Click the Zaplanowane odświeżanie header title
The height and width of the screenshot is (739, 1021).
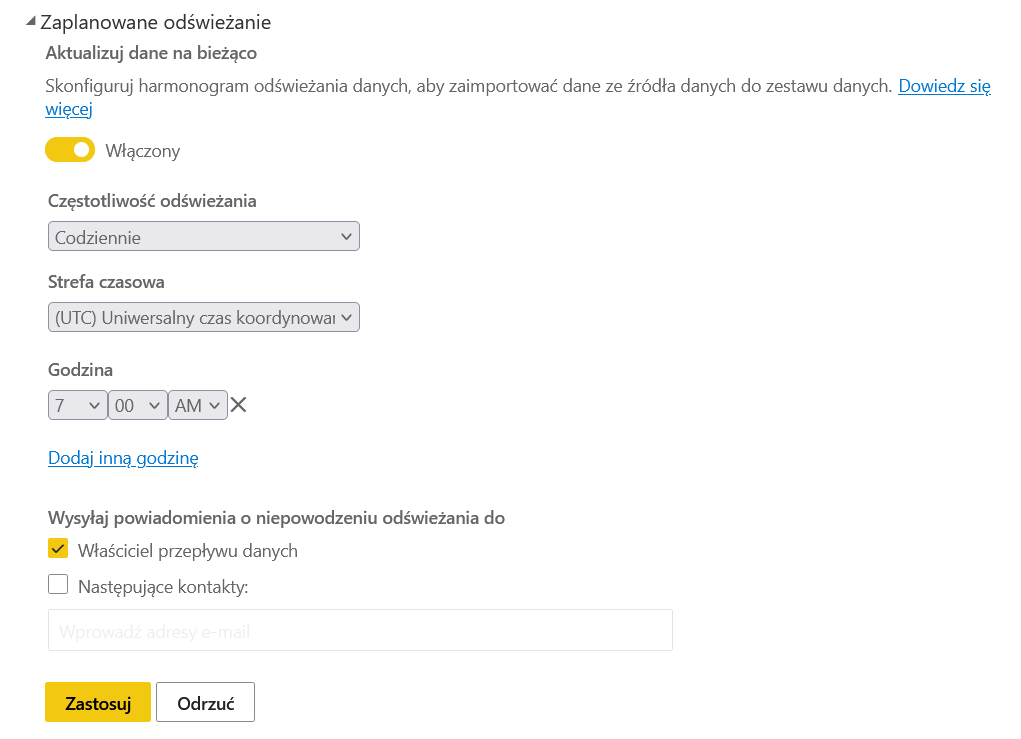tap(155, 21)
